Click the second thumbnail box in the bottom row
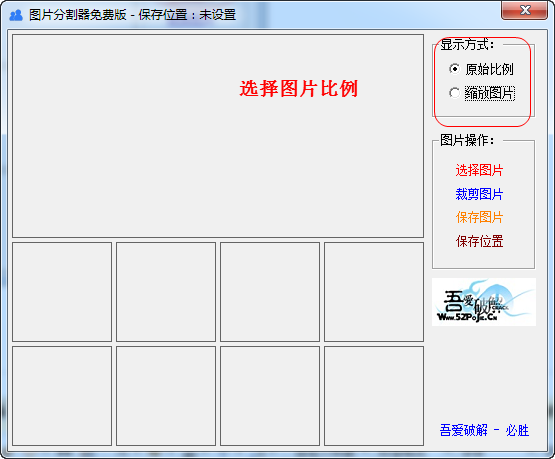This screenshot has width=555, height=459. click(x=166, y=396)
